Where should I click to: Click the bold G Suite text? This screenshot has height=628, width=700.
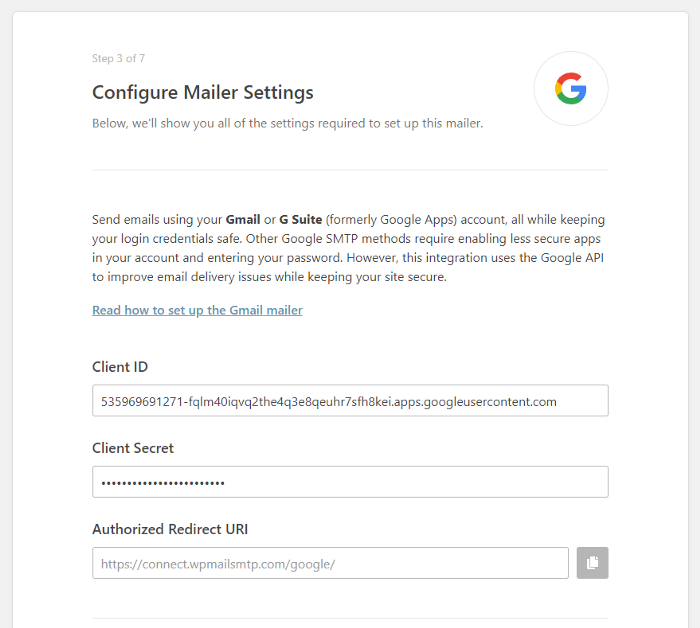301,219
